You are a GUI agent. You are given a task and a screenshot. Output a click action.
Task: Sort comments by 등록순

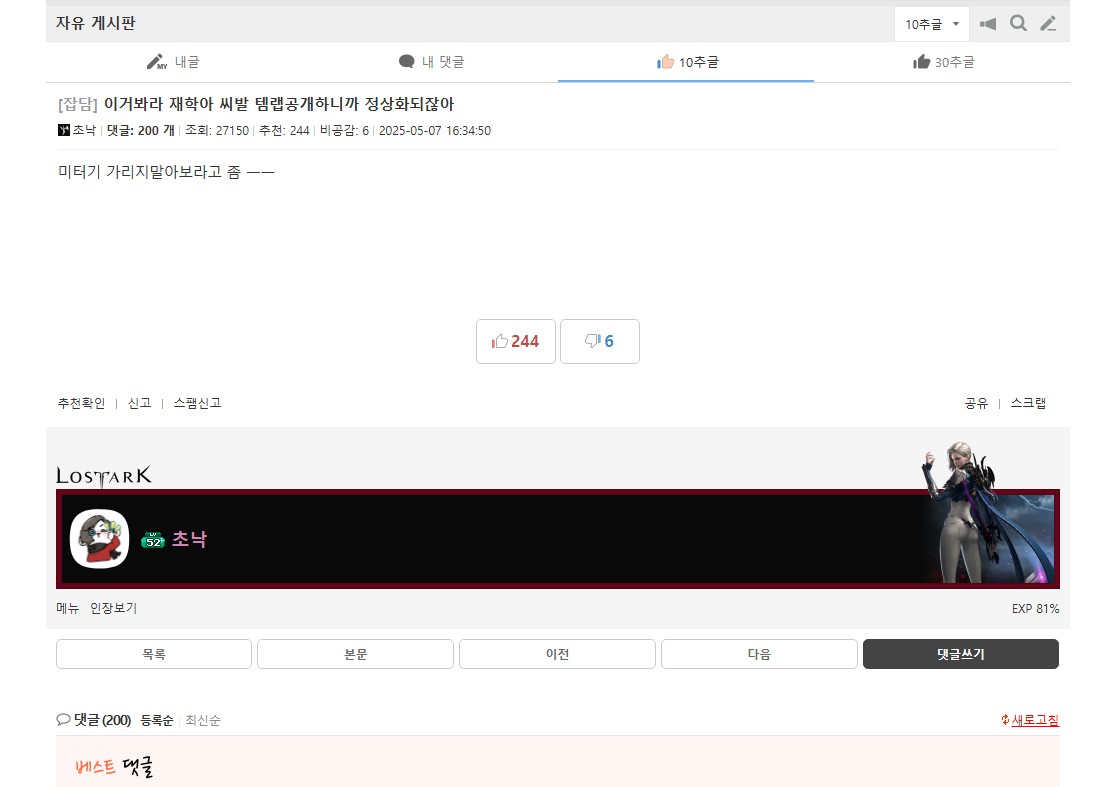coord(156,720)
